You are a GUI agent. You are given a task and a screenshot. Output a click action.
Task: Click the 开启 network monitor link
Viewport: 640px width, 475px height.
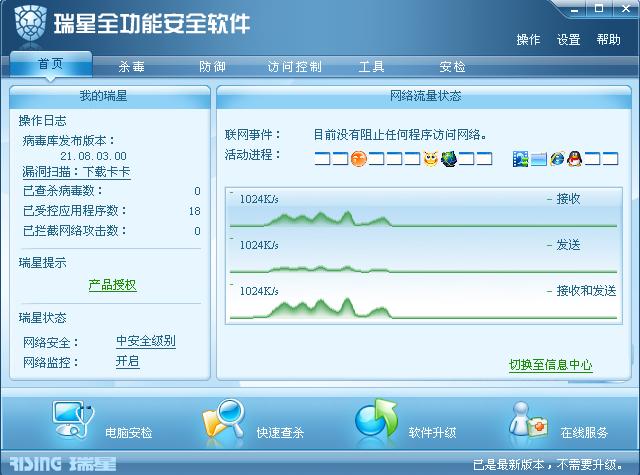[x=127, y=361]
